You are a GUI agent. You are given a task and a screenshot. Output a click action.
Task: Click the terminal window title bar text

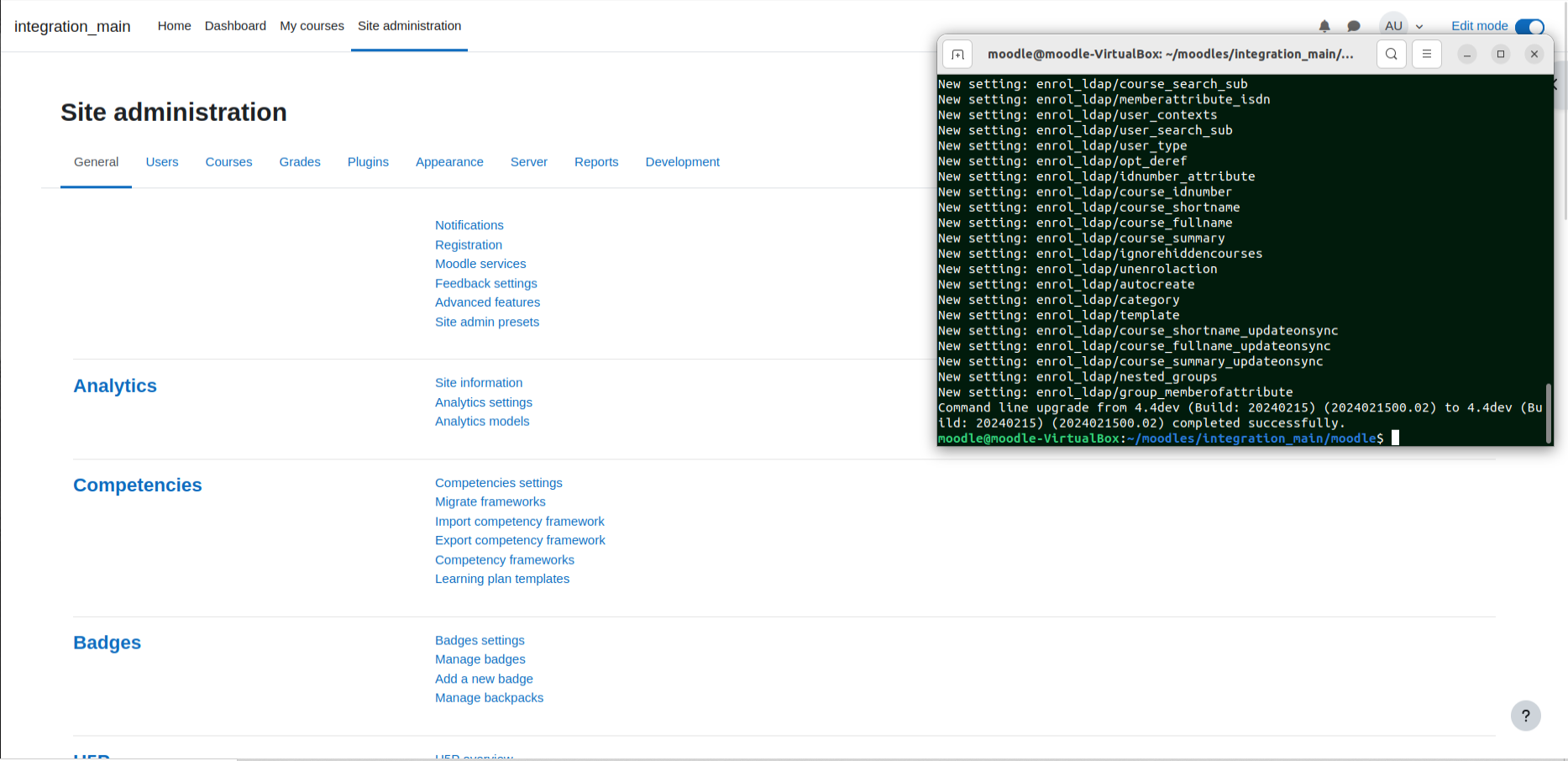point(1171,54)
